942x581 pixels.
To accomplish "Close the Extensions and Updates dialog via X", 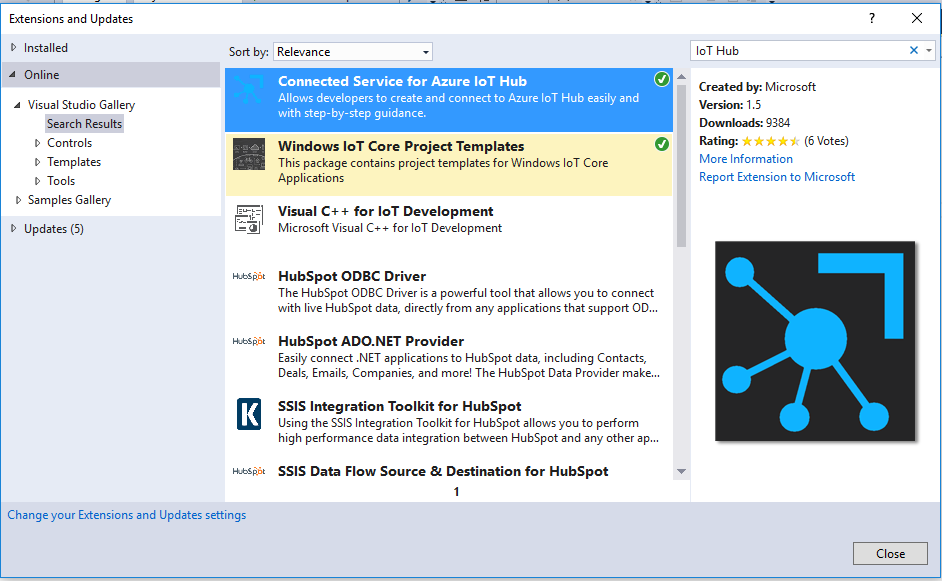I will coord(917,19).
